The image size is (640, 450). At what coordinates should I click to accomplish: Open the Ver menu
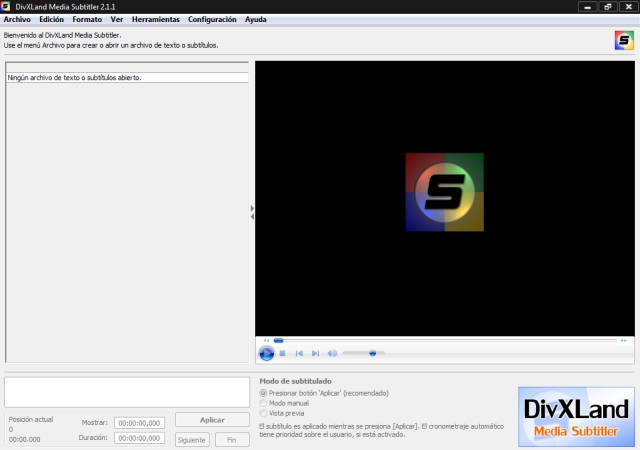tap(117, 20)
